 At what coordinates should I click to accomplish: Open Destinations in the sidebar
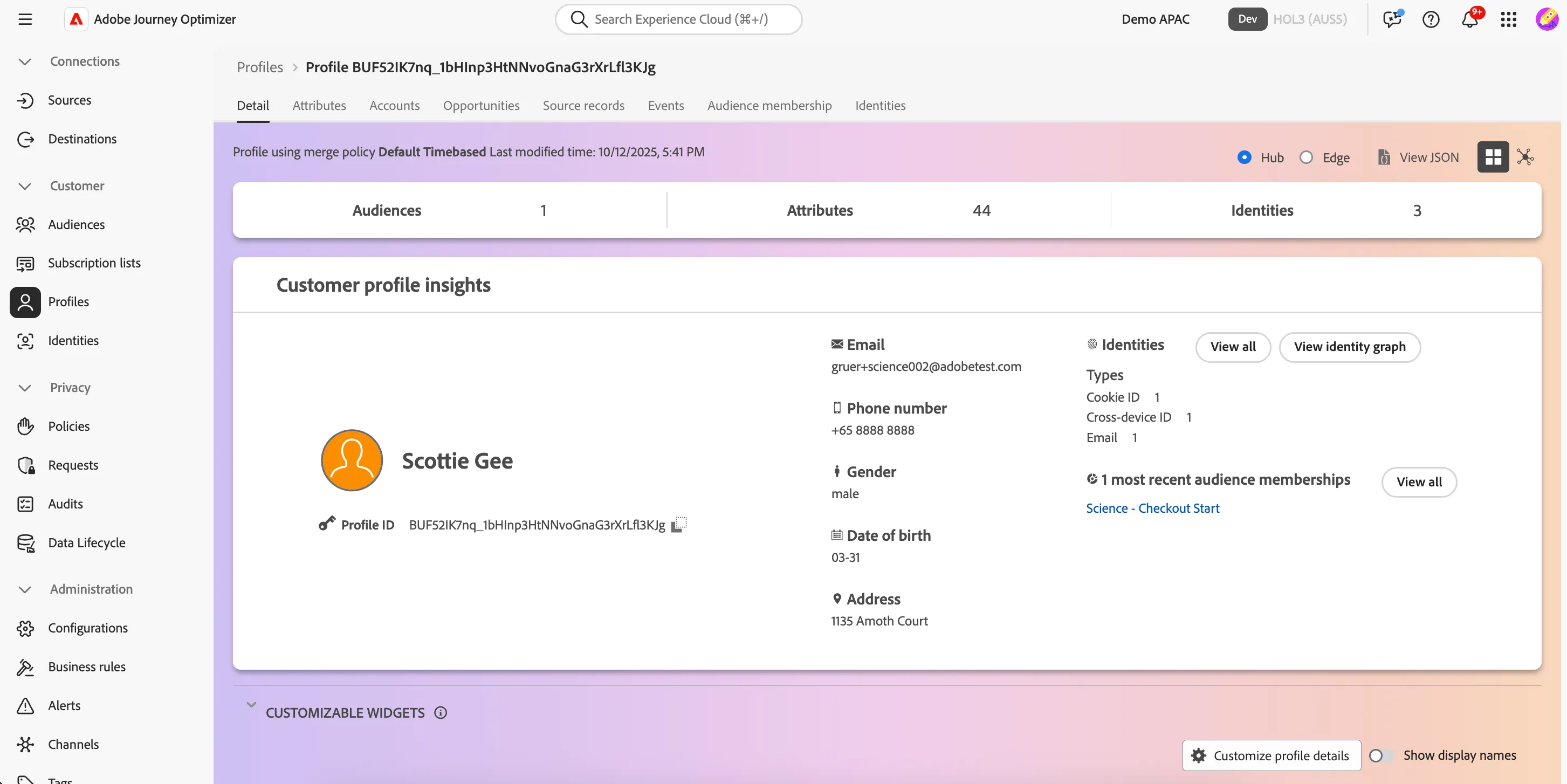pos(82,139)
